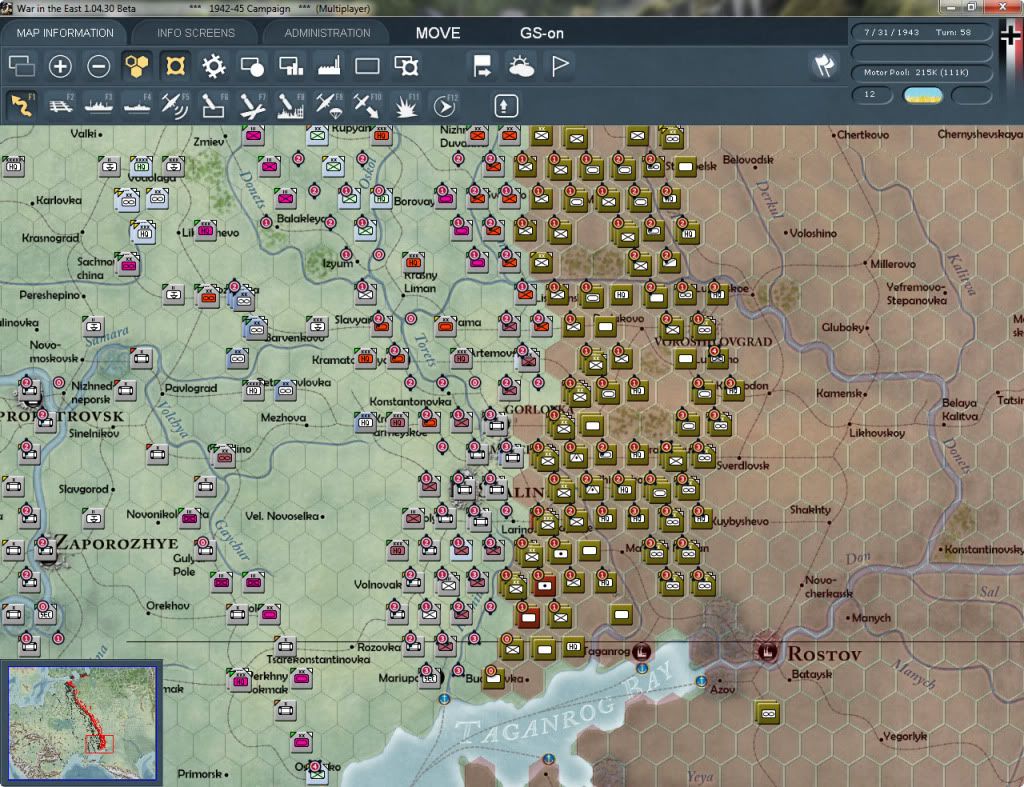
Task: Toggle the hex grid honeycomb icon
Action: (x=137, y=66)
